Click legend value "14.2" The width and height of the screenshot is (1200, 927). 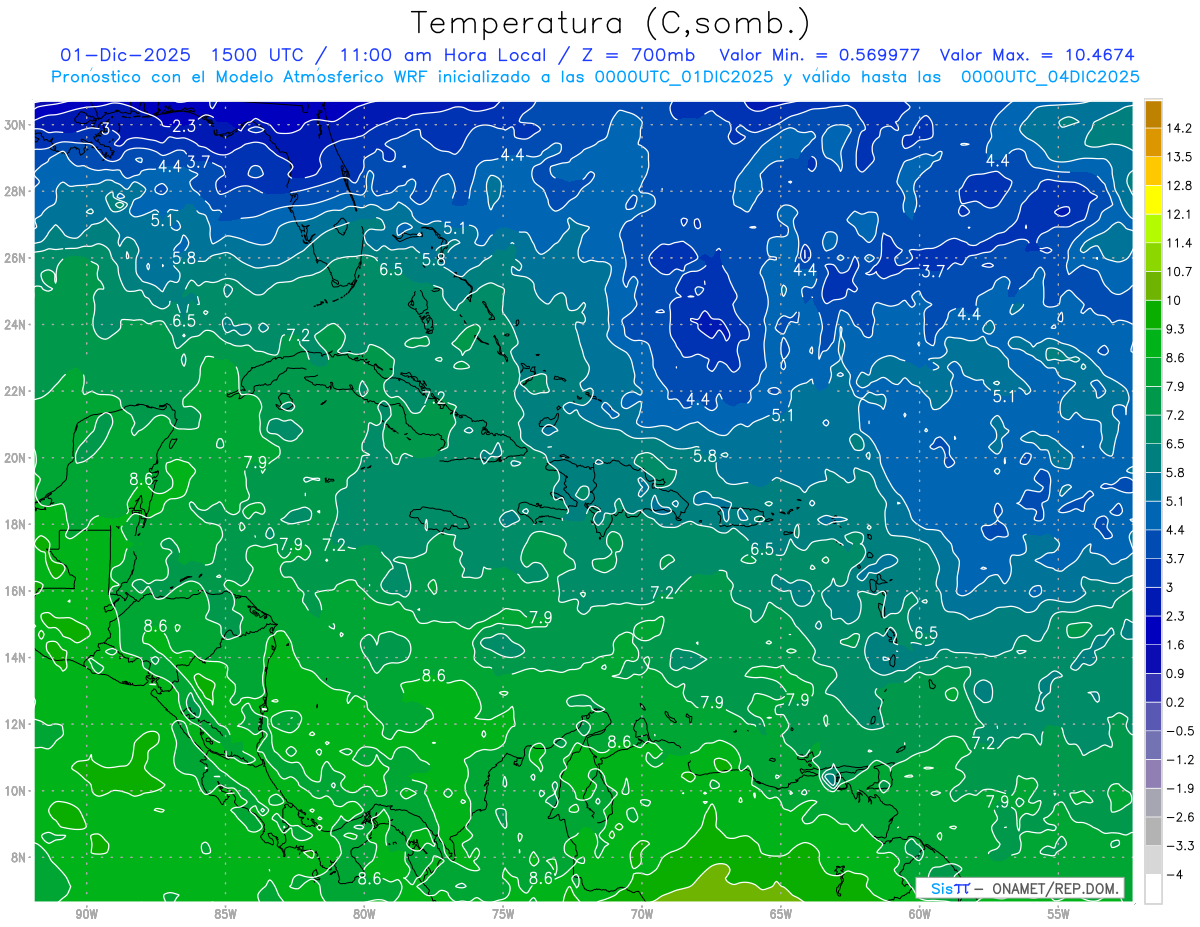point(1180,128)
